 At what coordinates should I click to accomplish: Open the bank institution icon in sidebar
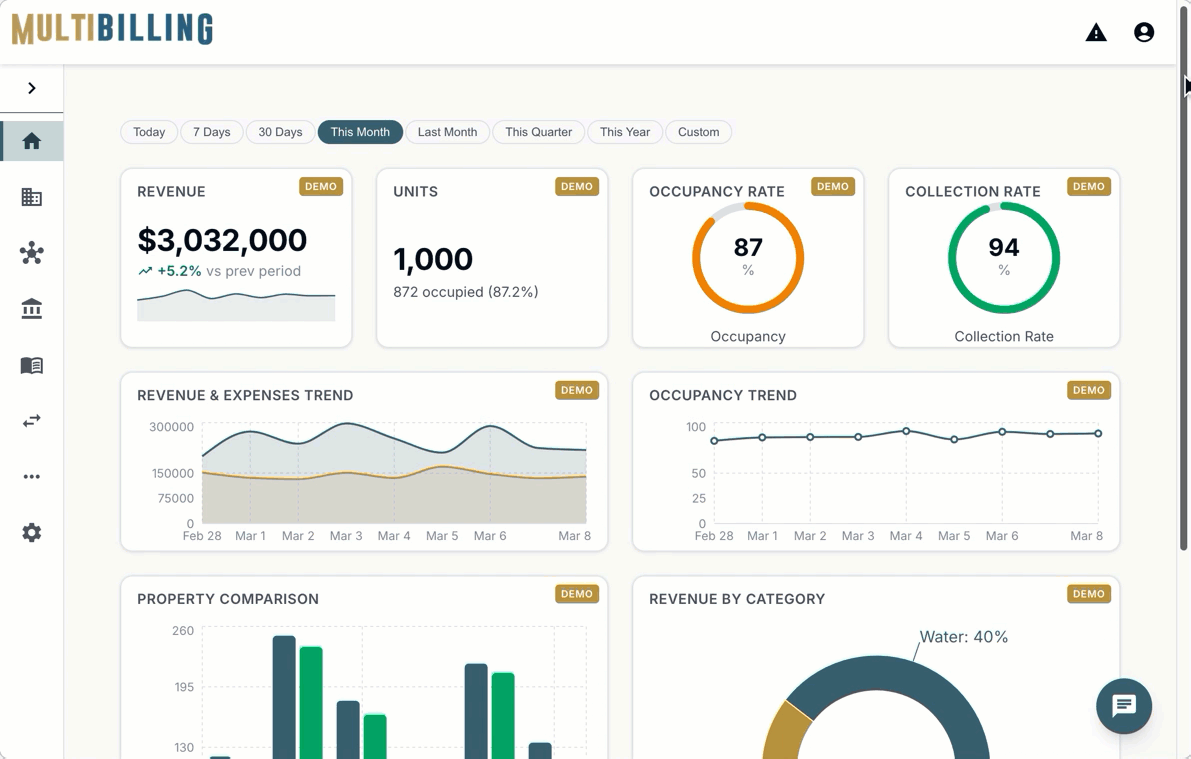[31, 309]
